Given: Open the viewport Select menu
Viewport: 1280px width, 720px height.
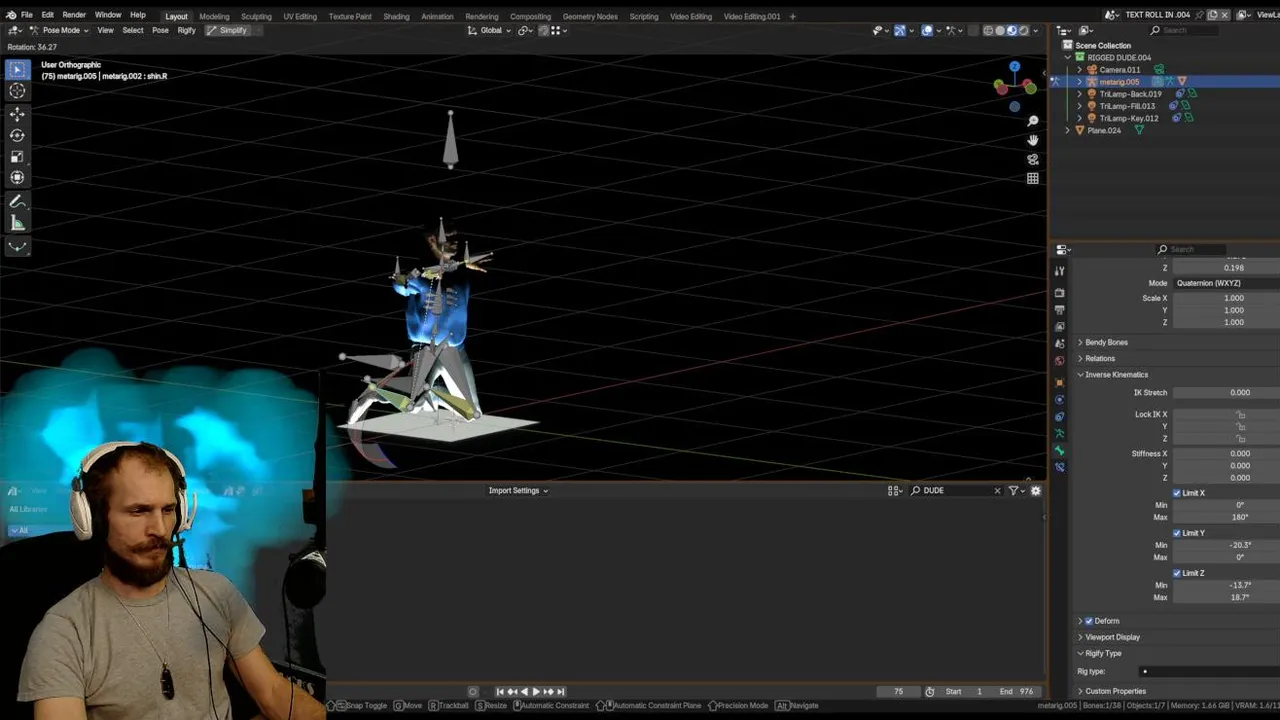Looking at the screenshot, I should tap(133, 30).
